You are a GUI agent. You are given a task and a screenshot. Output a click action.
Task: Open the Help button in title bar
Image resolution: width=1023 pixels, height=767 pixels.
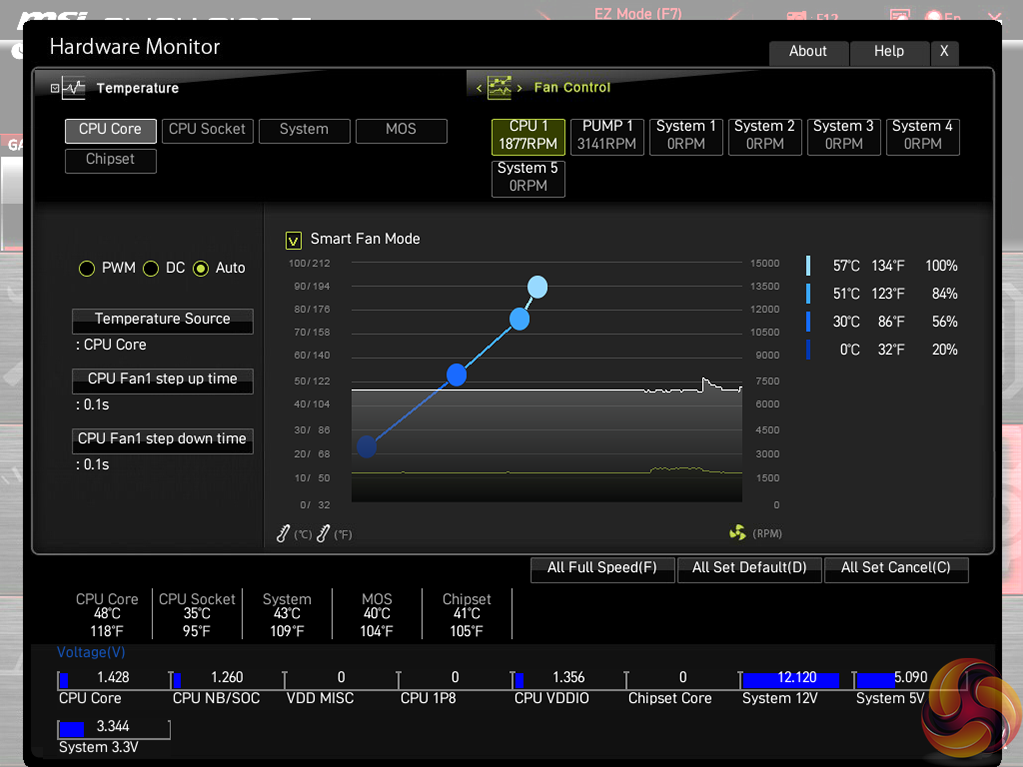(x=888, y=52)
